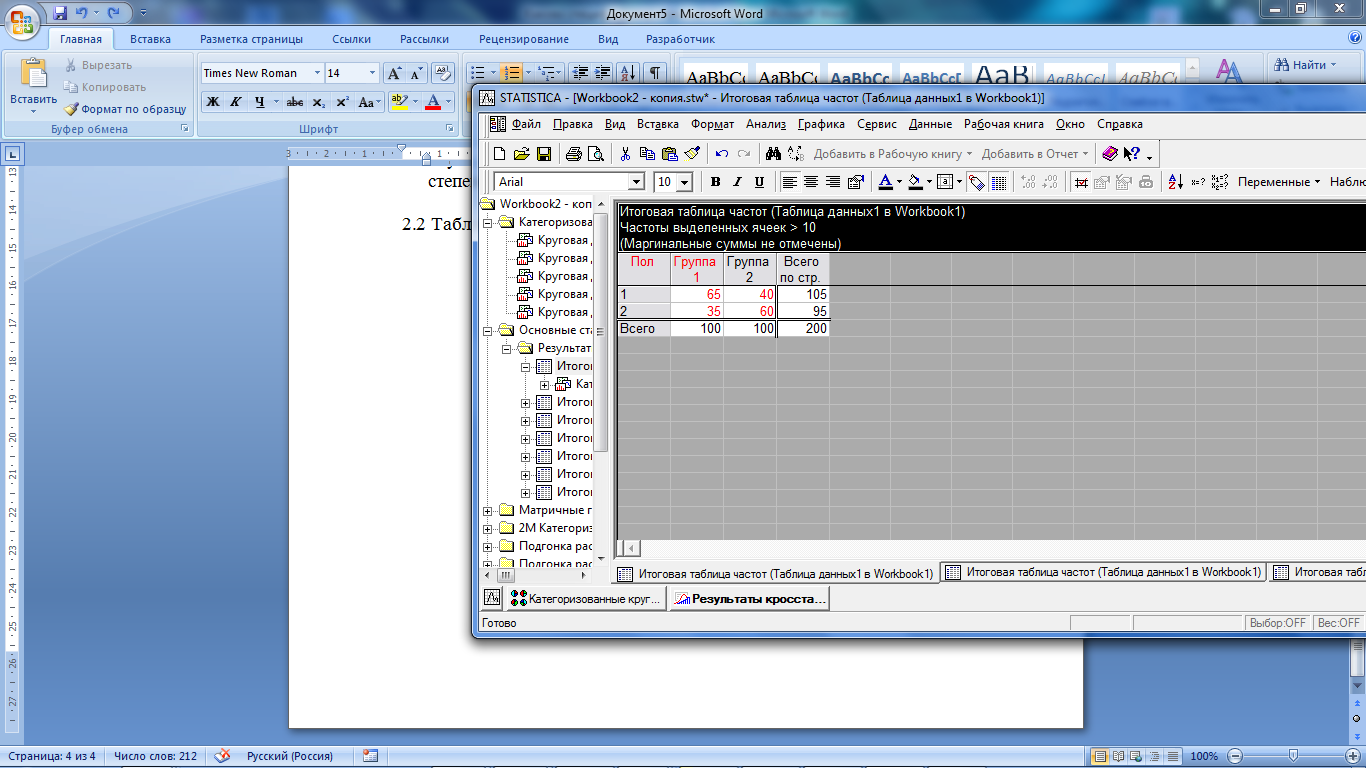This screenshot has height=768, width=1366.
Task: Open the Анализ menu in STATISTICA
Action: pyautogui.click(x=766, y=124)
